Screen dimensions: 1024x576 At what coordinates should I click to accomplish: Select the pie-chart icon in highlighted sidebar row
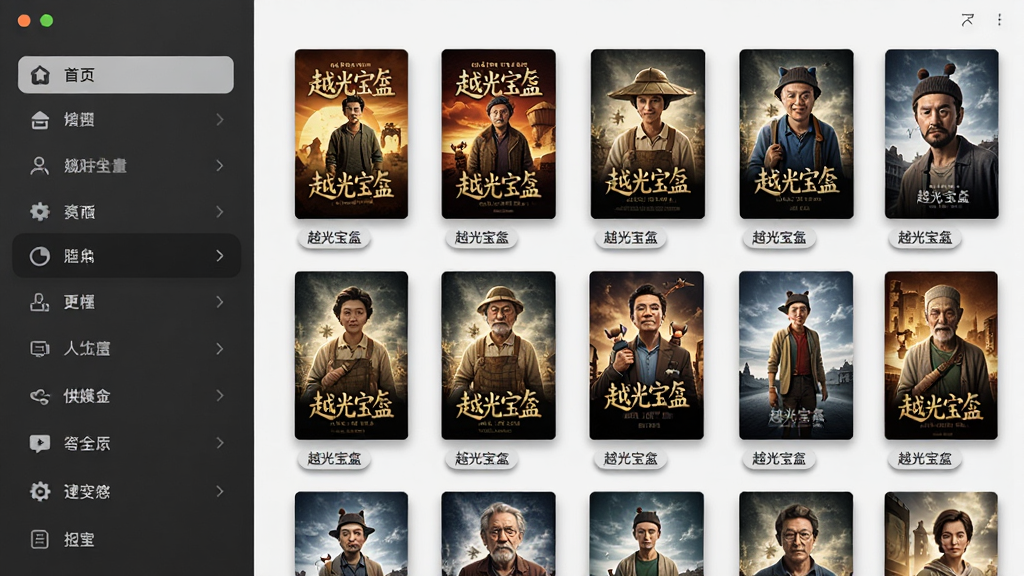point(40,256)
